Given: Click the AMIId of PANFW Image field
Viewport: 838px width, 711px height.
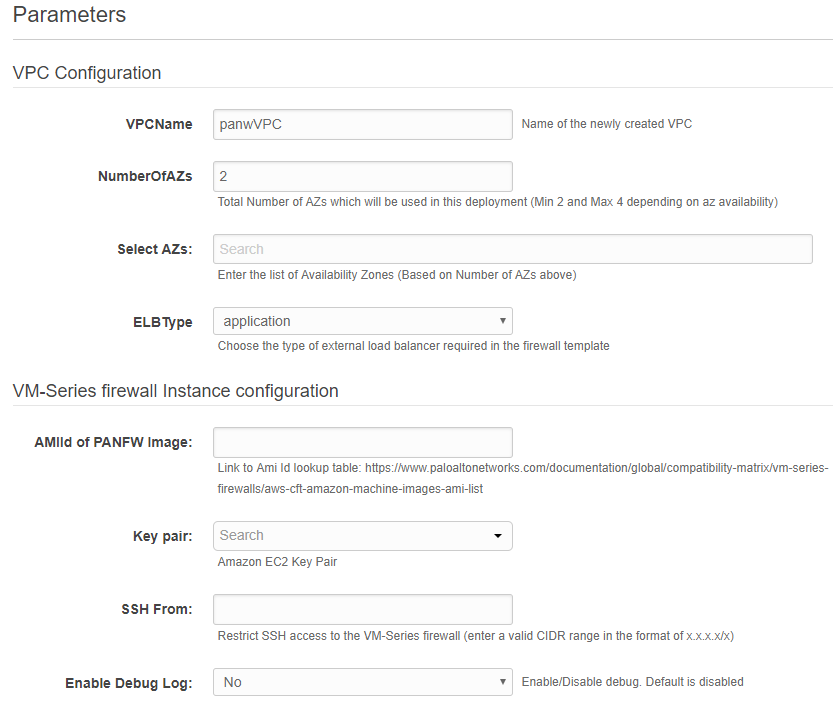Looking at the screenshot, I should click(x=362, y=442).
